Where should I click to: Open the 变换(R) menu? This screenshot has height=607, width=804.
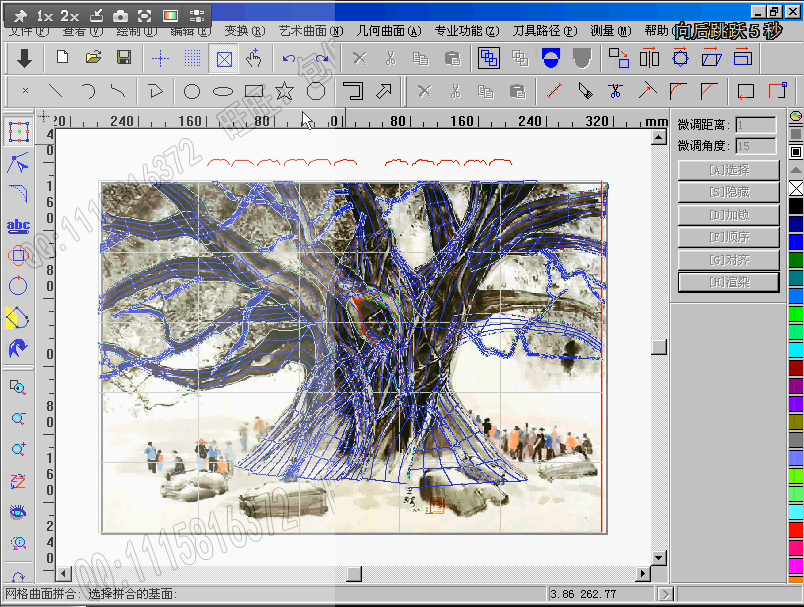pyautogui.click(x=245, y=31)
